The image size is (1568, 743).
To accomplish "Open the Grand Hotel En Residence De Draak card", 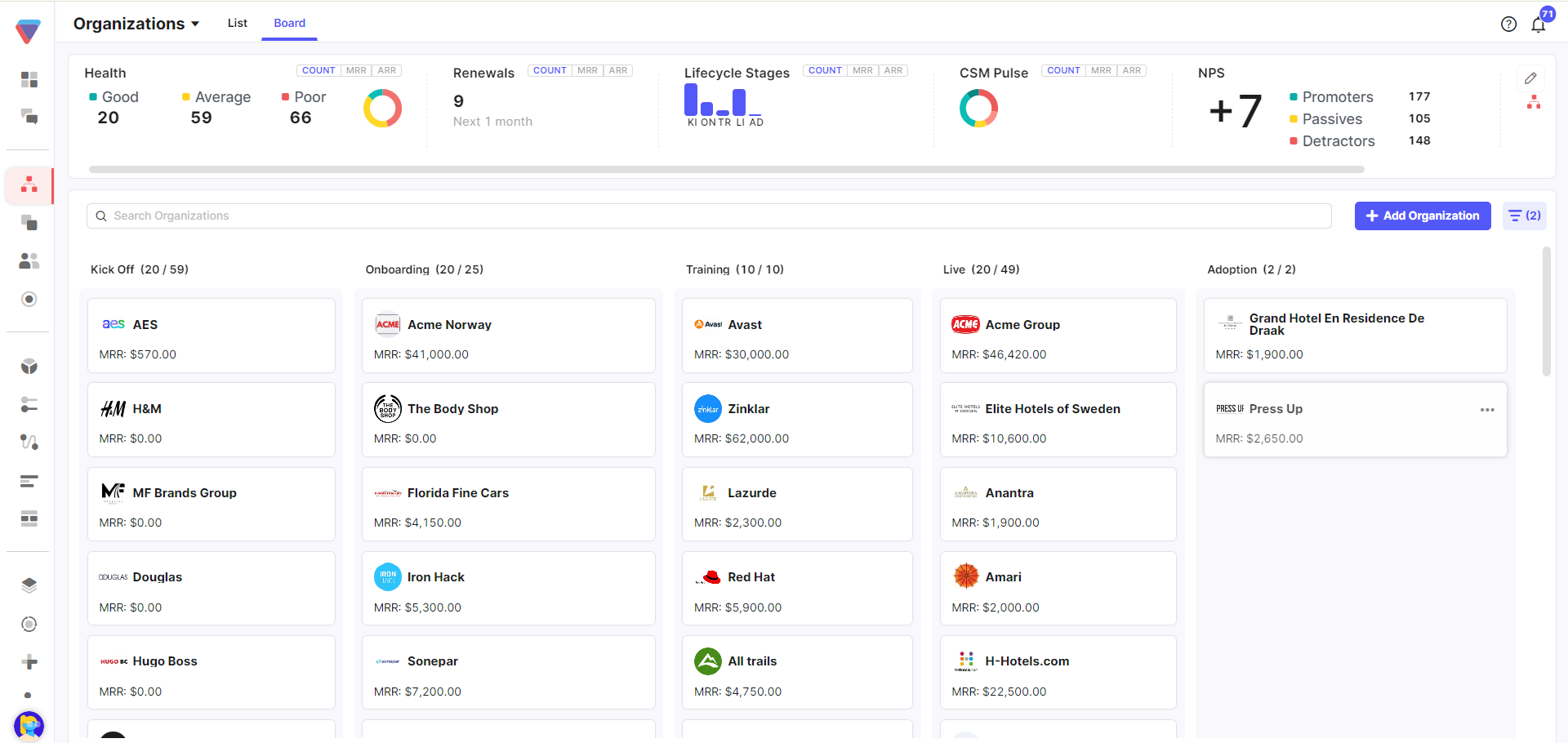I will (x=1356, y=336).
